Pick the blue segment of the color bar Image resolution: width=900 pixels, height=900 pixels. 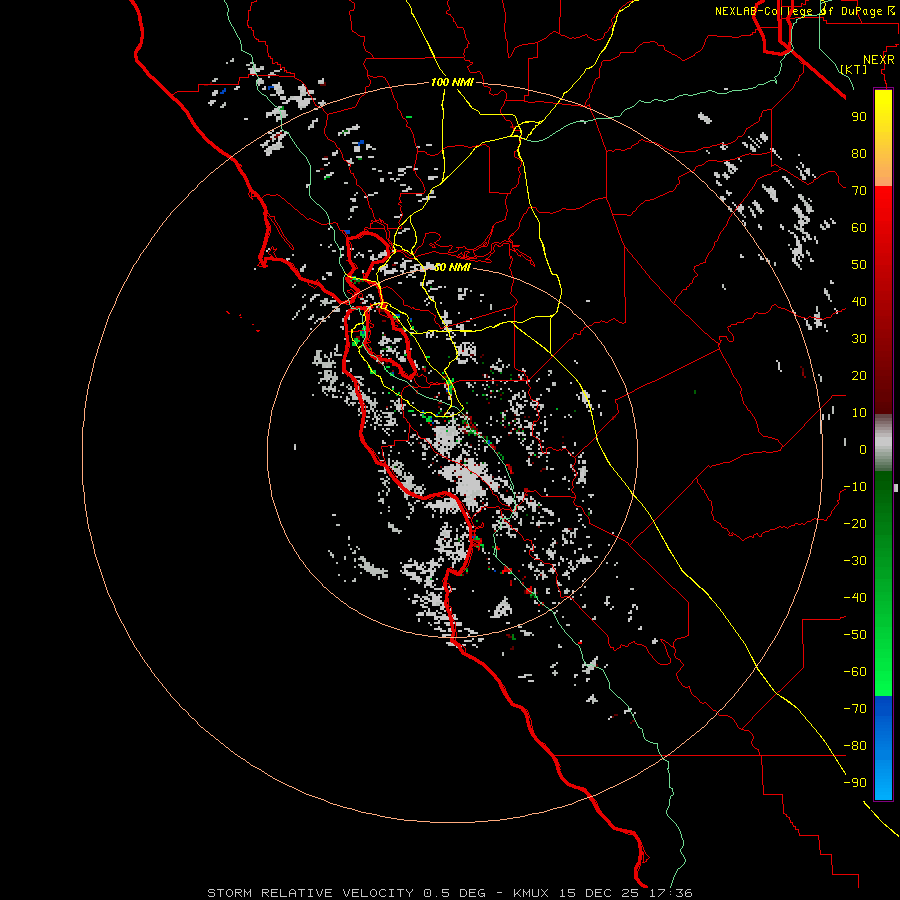[x=883, y=748]
